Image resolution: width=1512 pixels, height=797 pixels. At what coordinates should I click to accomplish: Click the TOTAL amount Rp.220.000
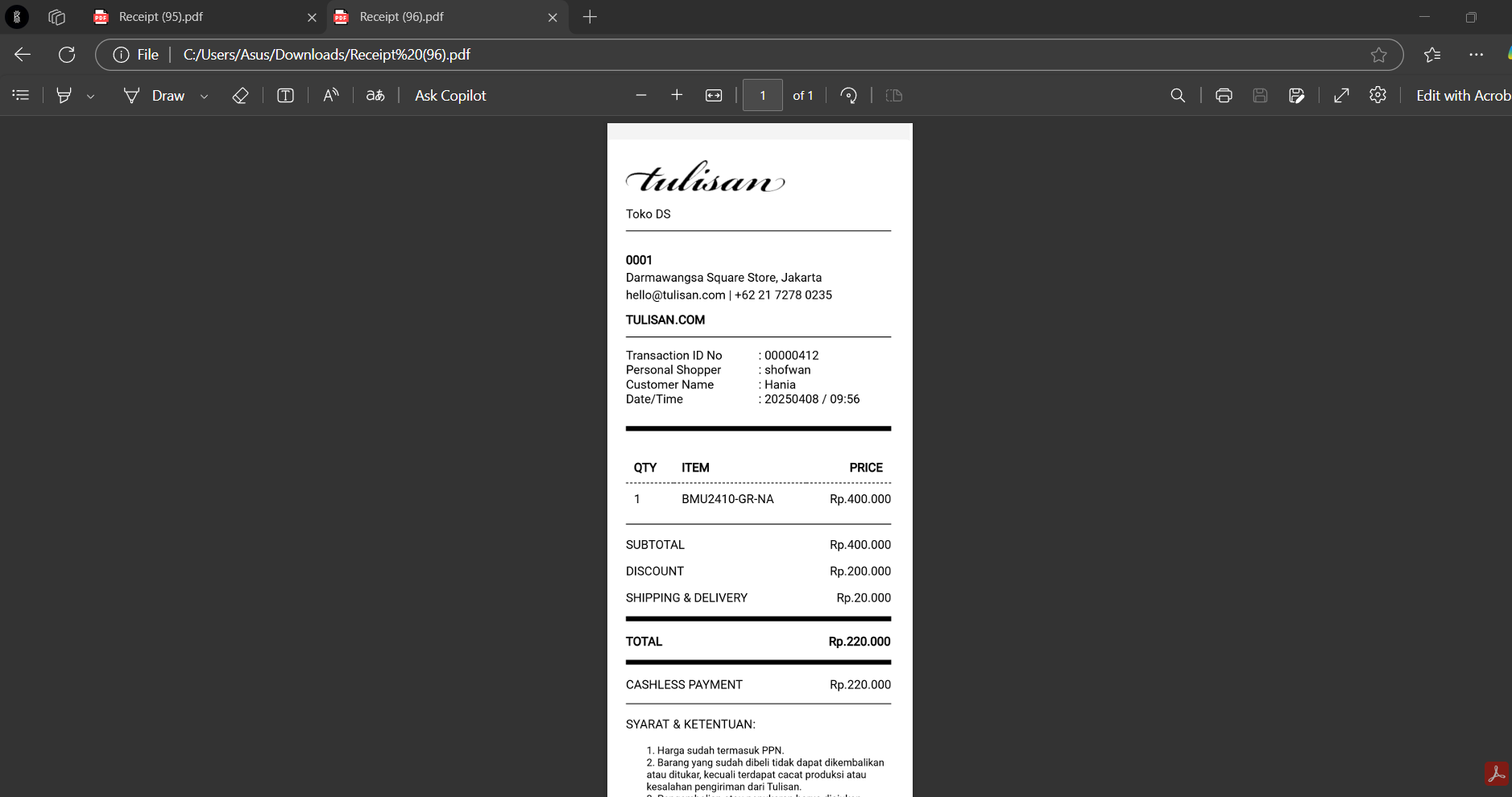click(x=860, y=642)
